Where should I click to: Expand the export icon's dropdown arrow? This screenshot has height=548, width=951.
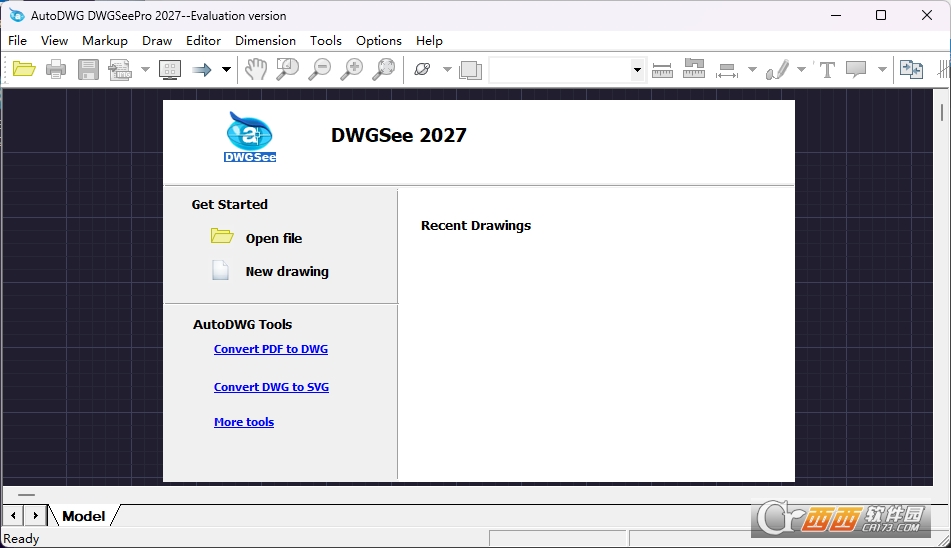click(x=145, y=69)
